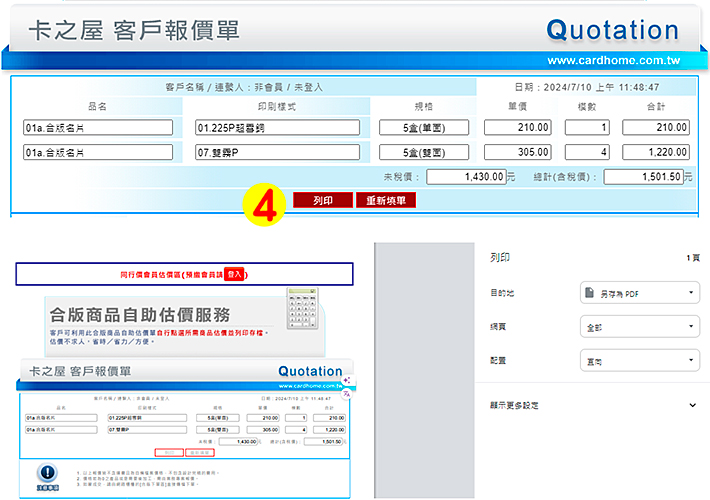Click the purple sparkle icon on preview
The image size is (710, 500).
tap(346, 382)
